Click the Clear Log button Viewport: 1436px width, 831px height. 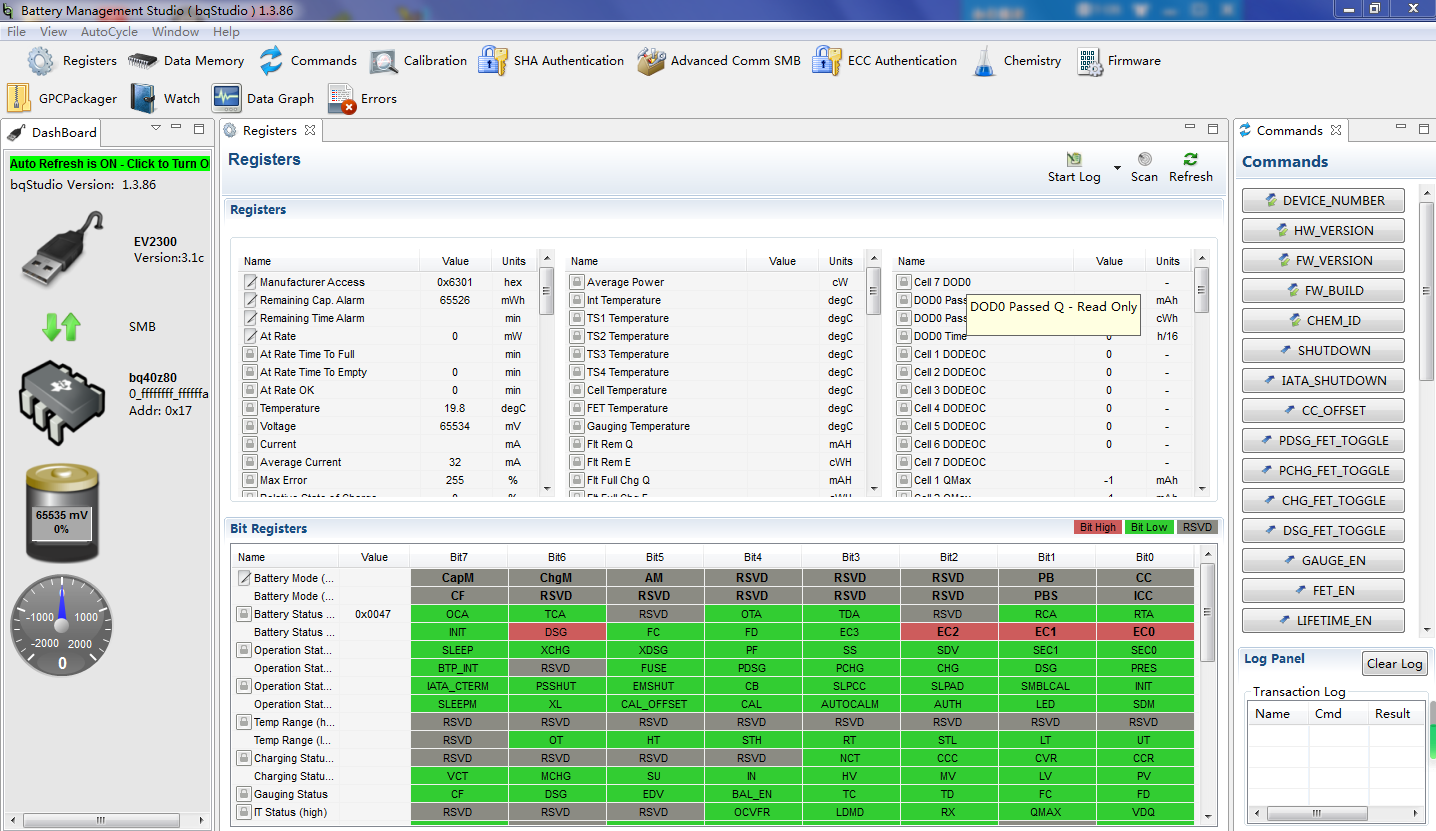1394,663
